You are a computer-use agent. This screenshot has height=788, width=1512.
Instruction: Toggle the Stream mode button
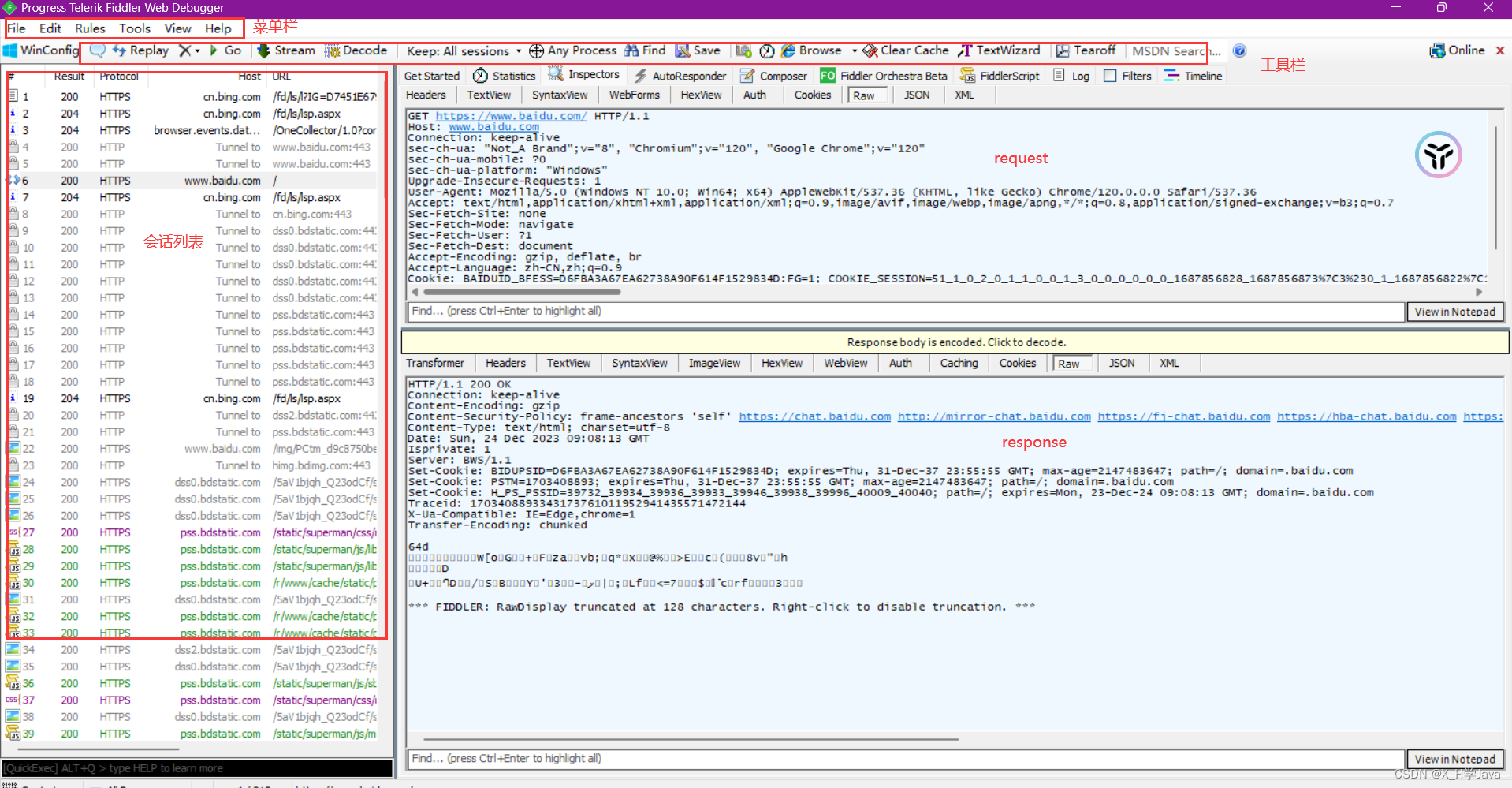coord(286,50)
